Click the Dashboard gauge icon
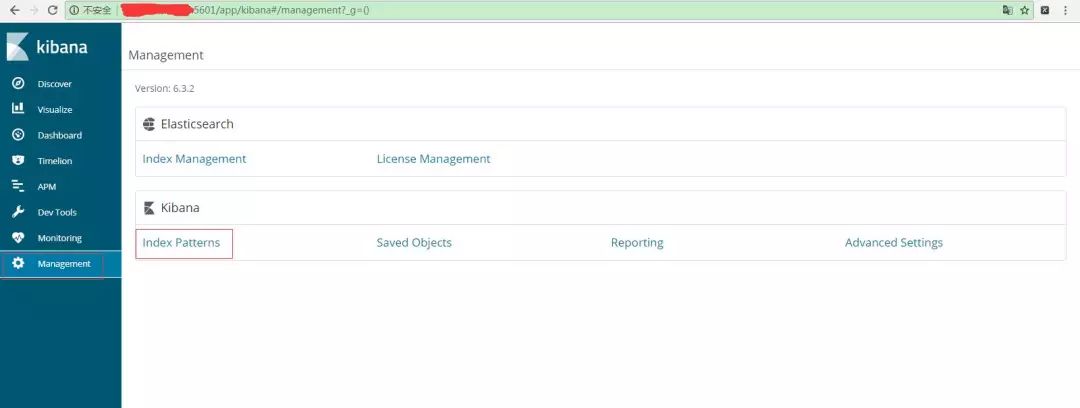This screenshot has width=1080, height=408. coord(19,135)
